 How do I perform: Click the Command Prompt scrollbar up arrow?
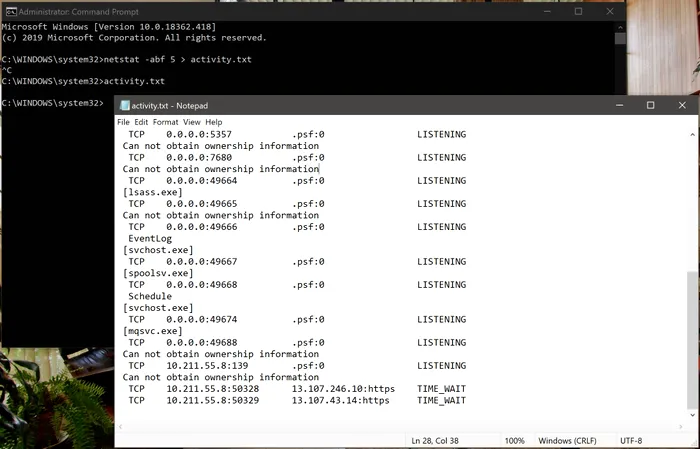(620, 27)
